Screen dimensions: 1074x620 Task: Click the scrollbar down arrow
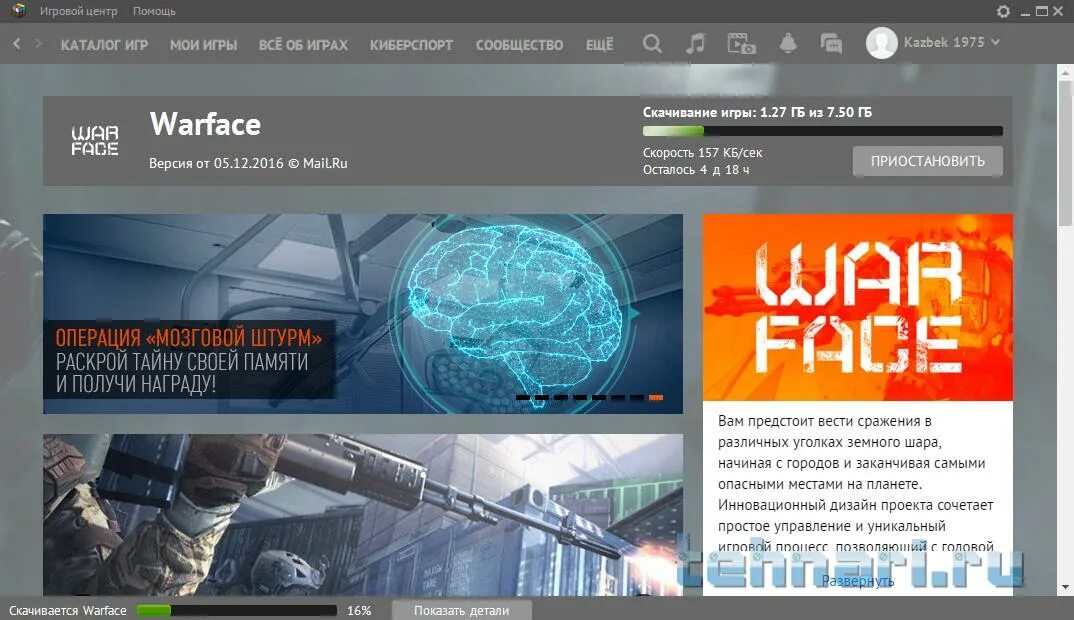[x=1065, y=587]
